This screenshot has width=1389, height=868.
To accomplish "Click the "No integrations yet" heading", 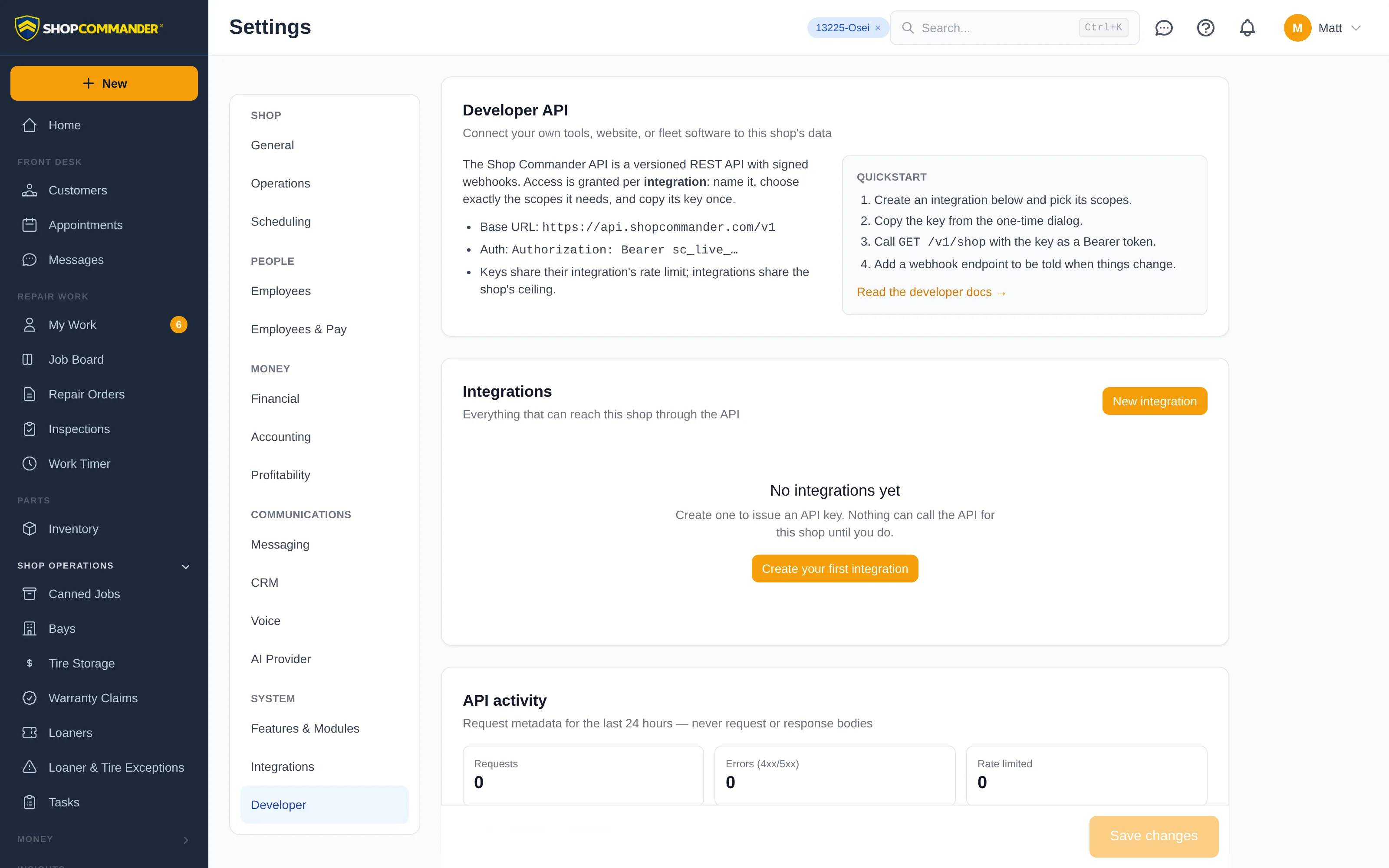I will pos(835,491).
